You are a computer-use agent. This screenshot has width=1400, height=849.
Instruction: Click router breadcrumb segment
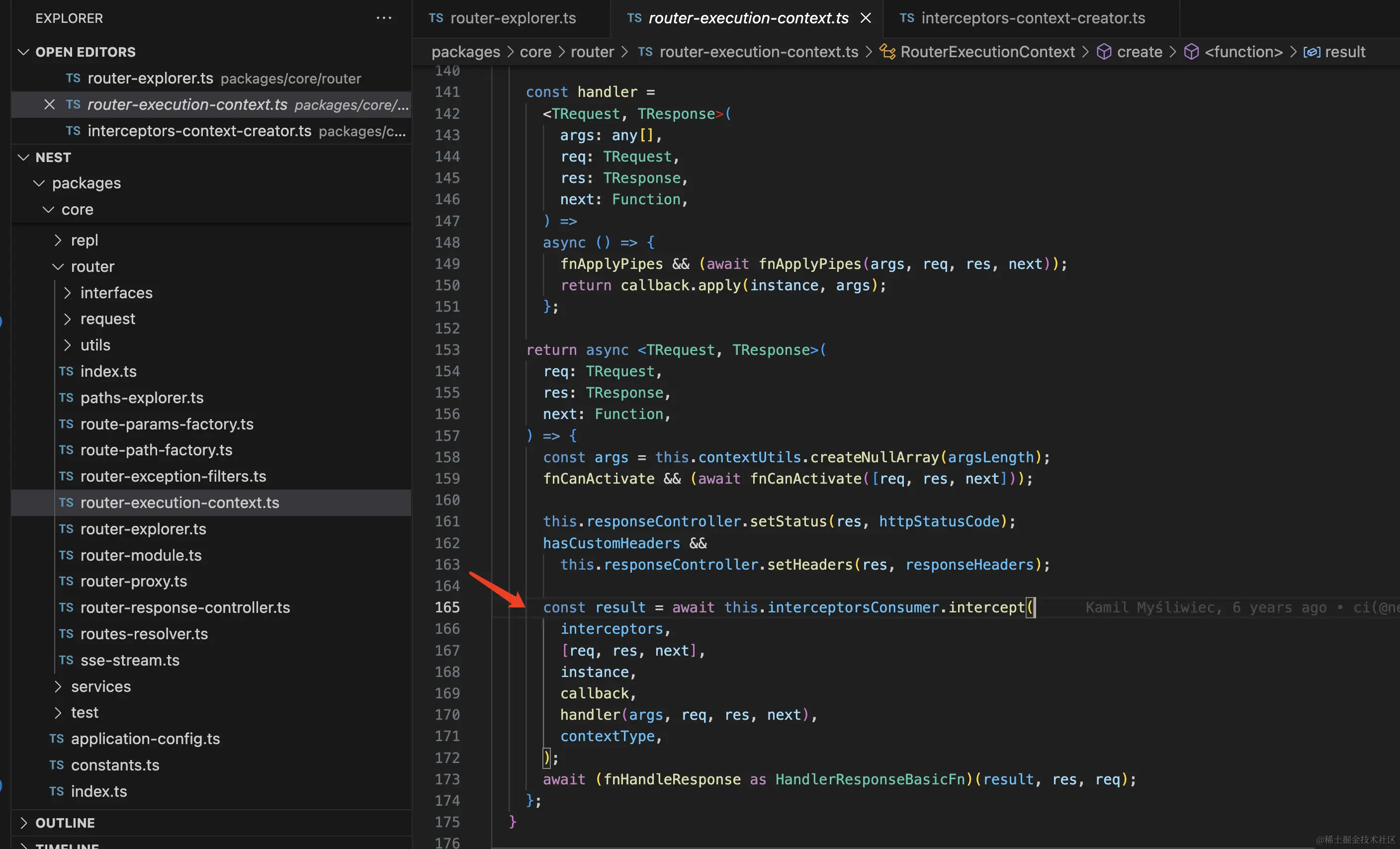point(592,52)
